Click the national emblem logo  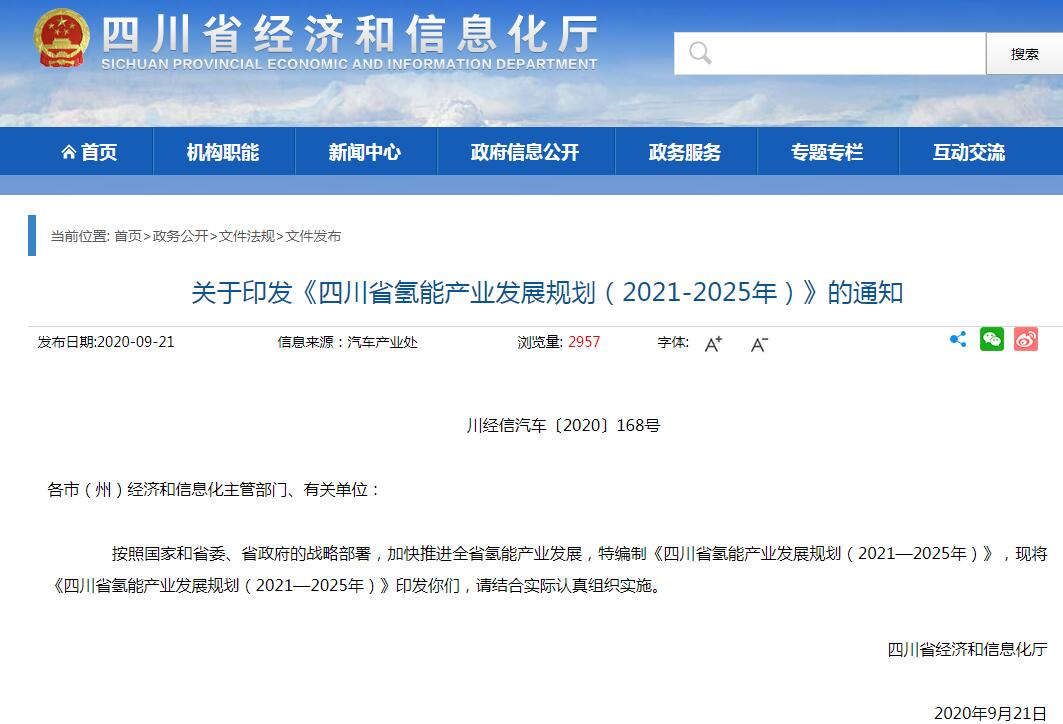click(x=62, y=38)
